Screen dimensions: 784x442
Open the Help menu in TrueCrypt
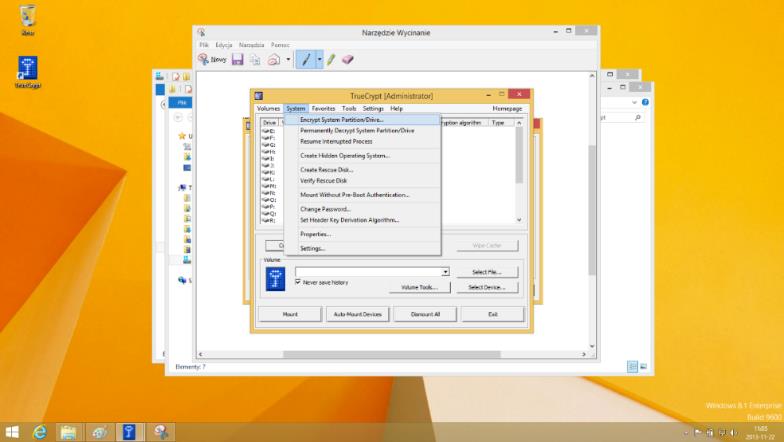(396, 108)
